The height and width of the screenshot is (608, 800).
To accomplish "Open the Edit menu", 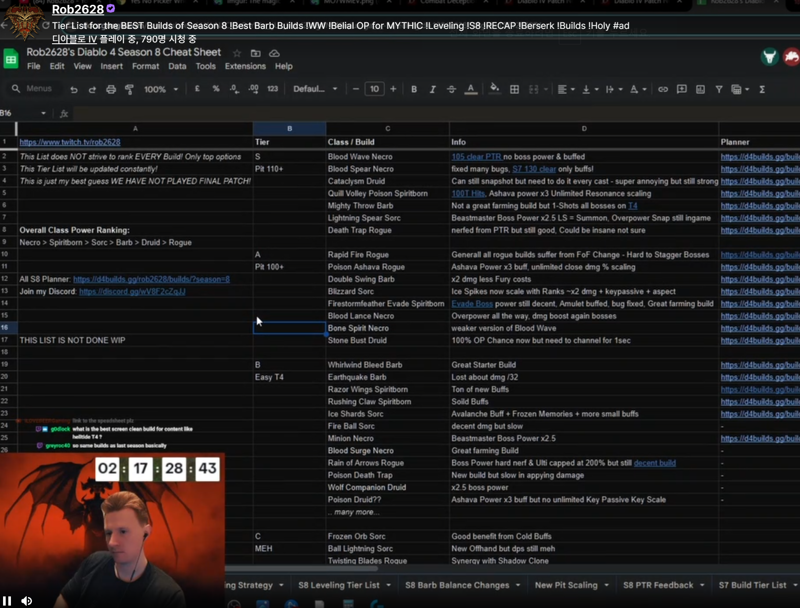I will tap(57, 66).
